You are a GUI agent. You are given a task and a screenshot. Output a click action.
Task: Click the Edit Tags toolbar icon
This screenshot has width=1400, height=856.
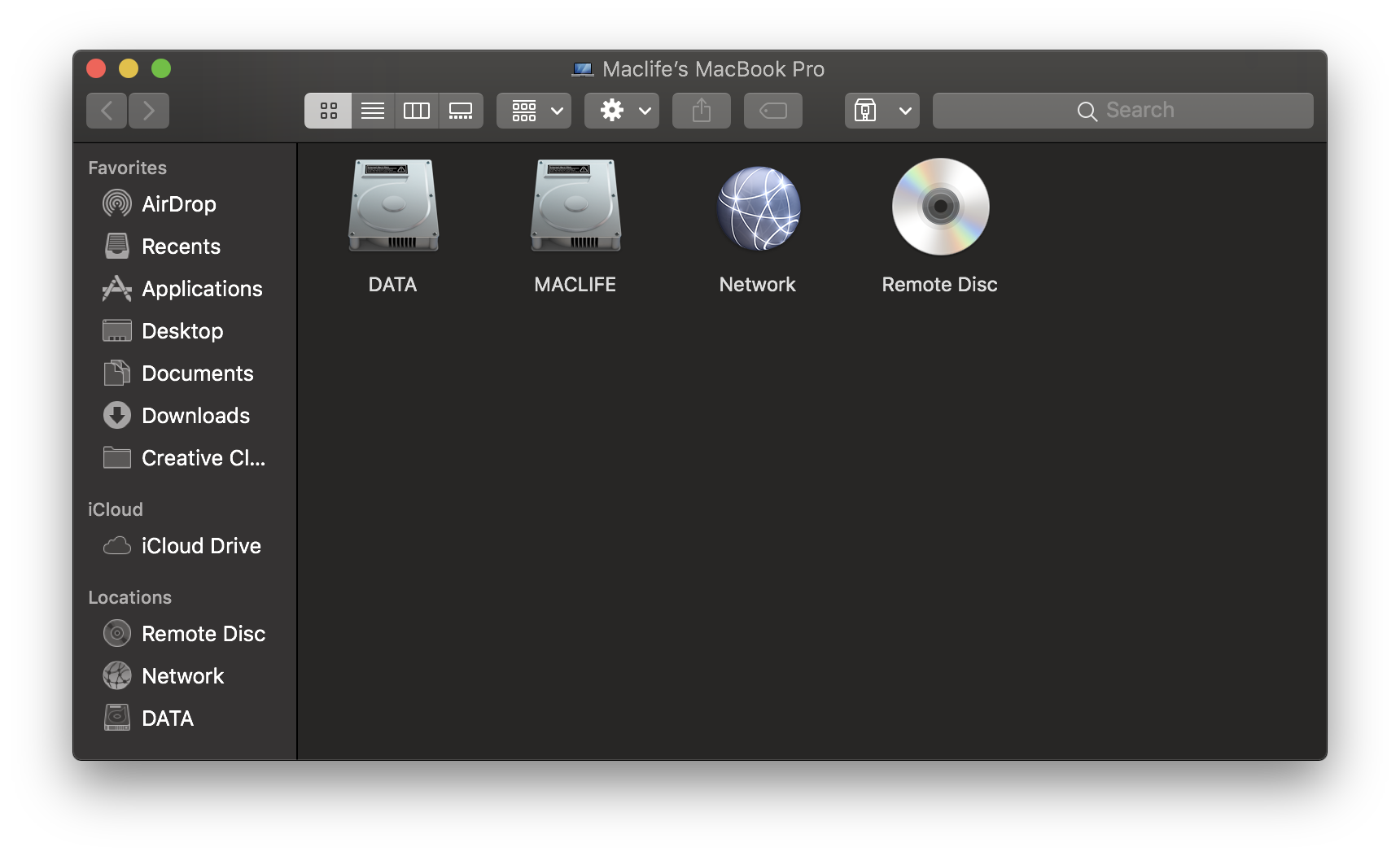click(772, 110)
